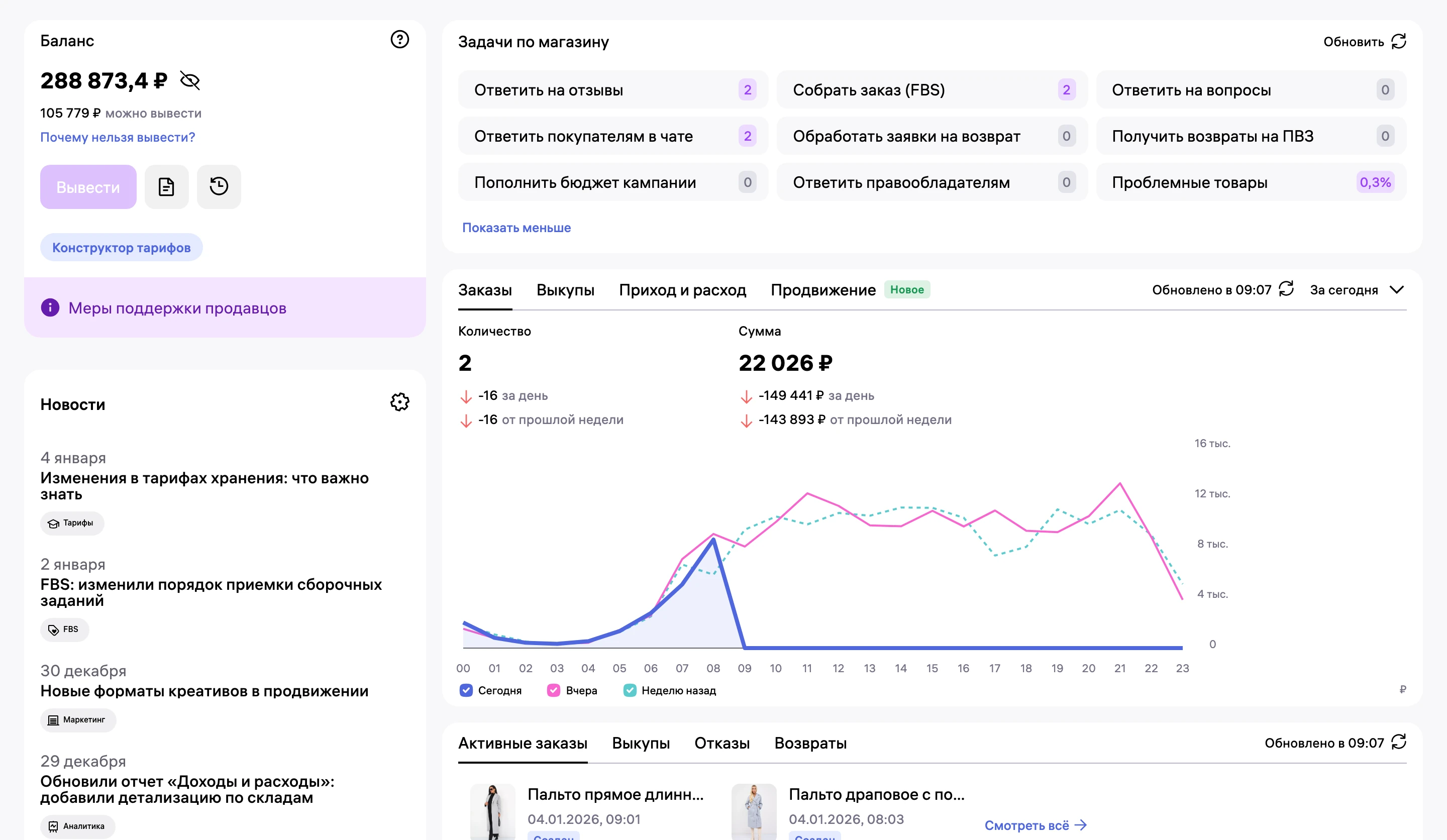The width and height of the screenshot is (1447, 840).
Task: Open the 'Приход и расход' tab
Action: [x=682, y=290]
